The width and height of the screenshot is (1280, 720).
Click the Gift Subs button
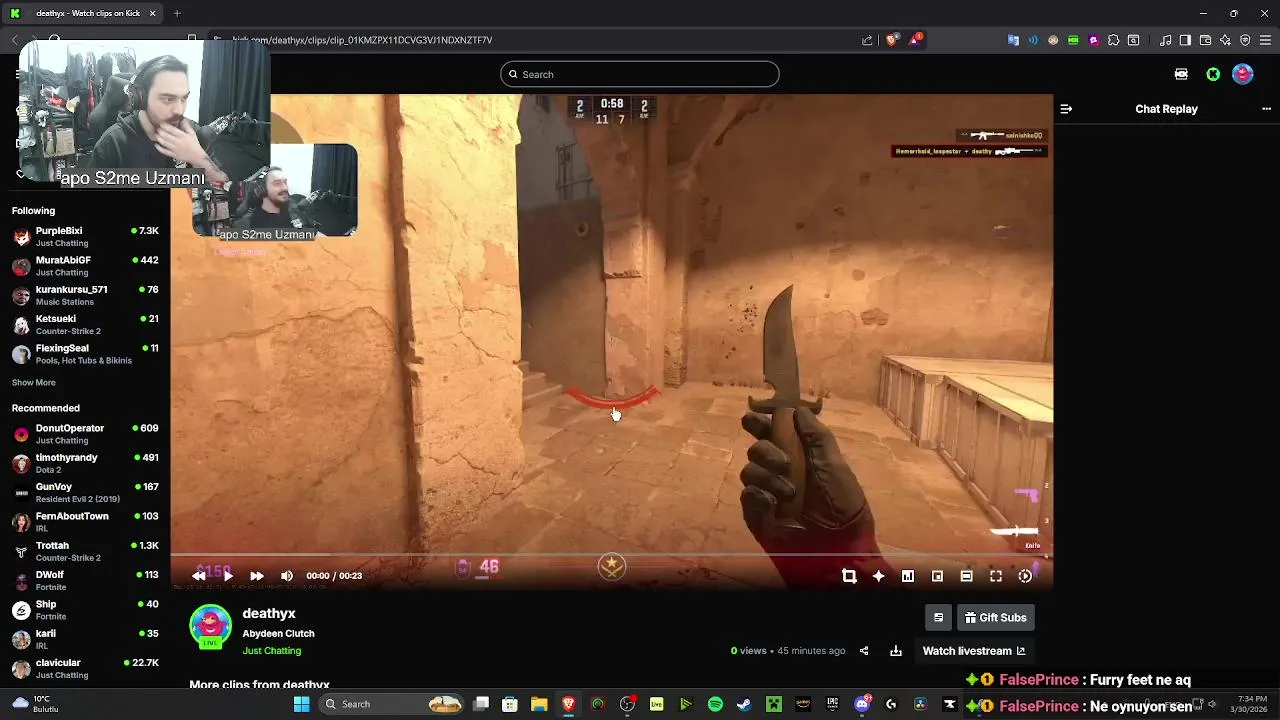[x=995, y=618]
